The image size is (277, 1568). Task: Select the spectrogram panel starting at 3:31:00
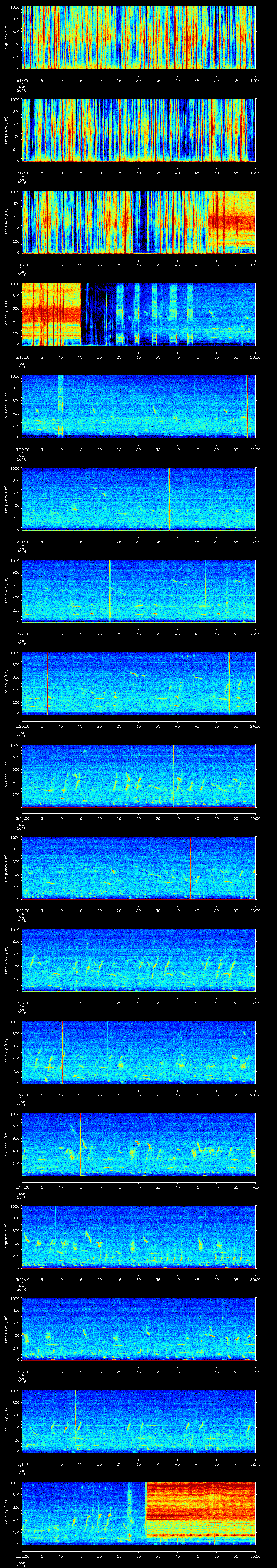click(139, 1422)
